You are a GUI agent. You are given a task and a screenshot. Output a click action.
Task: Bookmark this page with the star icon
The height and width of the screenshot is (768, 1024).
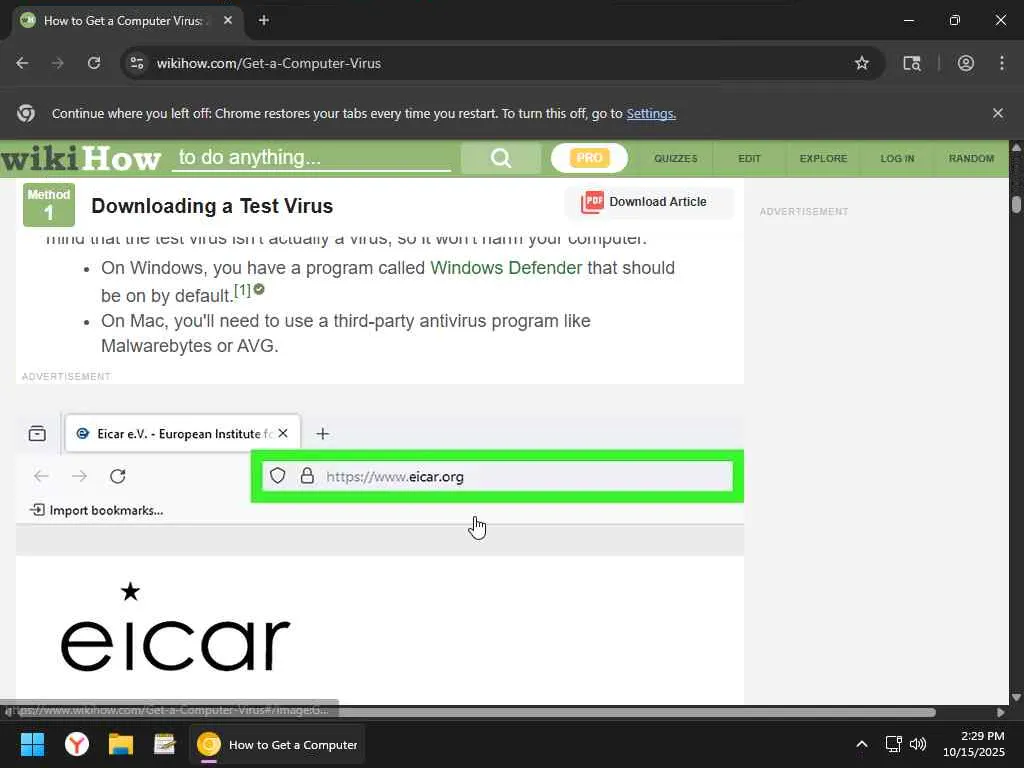coord(861,63)
